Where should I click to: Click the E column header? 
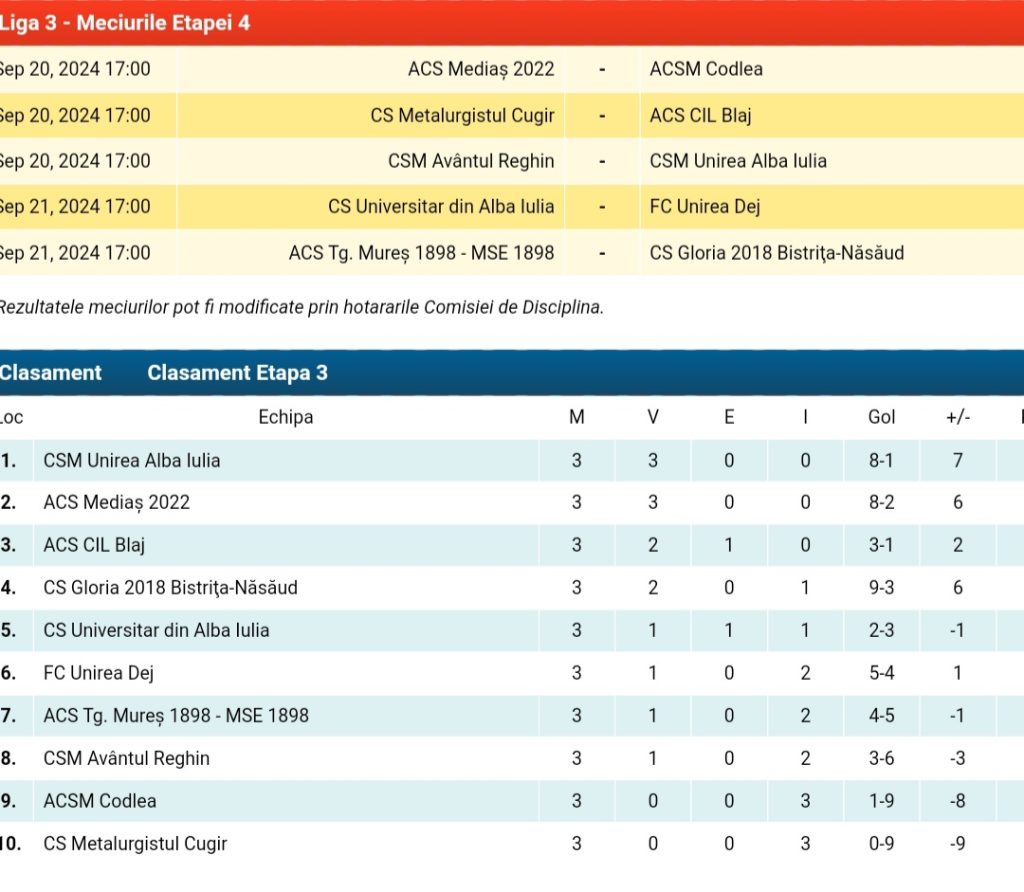pos(729,417)
